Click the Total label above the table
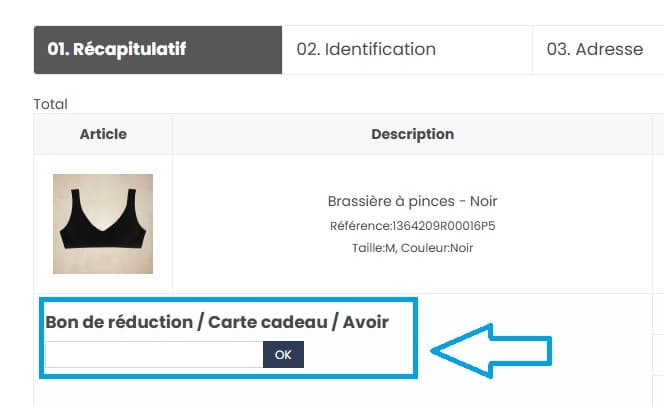664x405 pixels. pyautogui.click(x=51, y=104)
